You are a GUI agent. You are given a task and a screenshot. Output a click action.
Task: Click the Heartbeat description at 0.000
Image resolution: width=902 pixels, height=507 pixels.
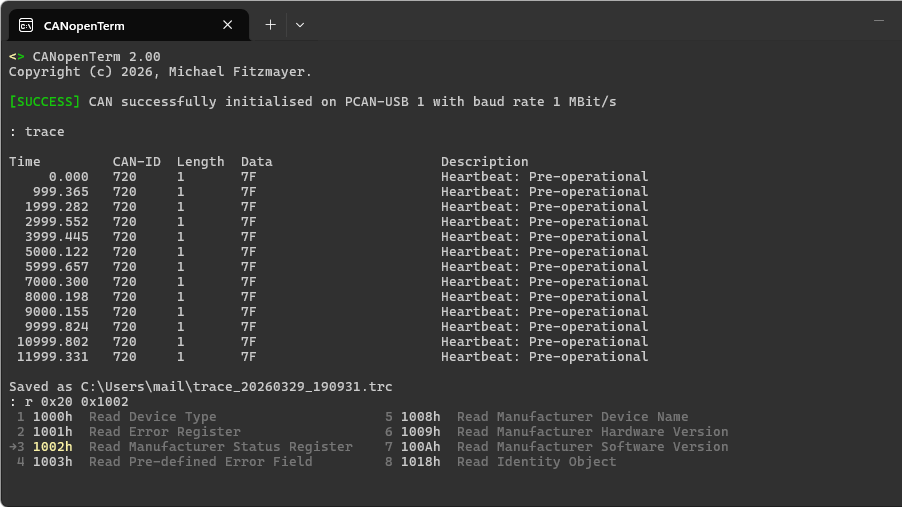click(x=544, y=177)
